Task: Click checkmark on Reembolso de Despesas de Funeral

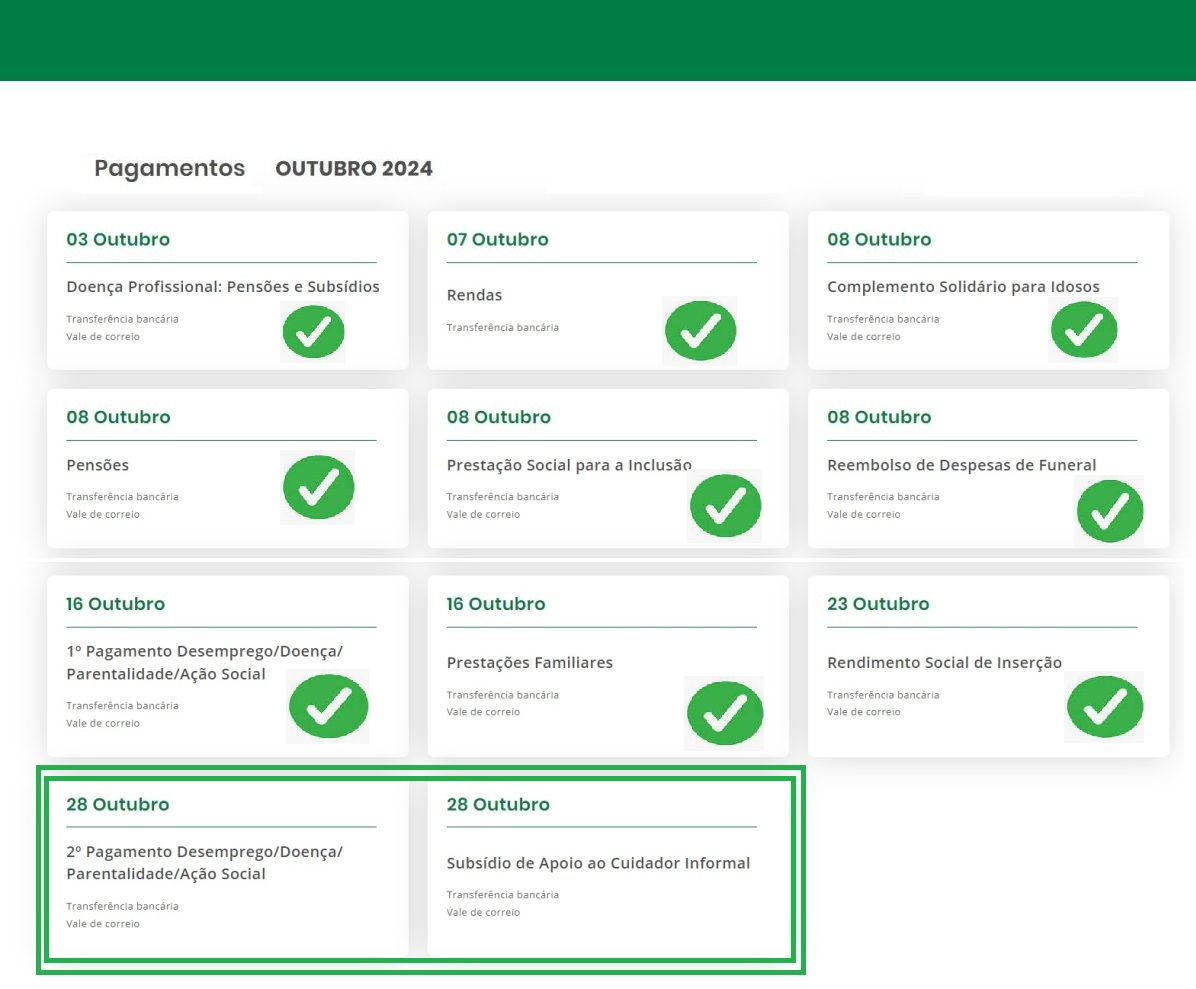Action: click(1109, 511)
